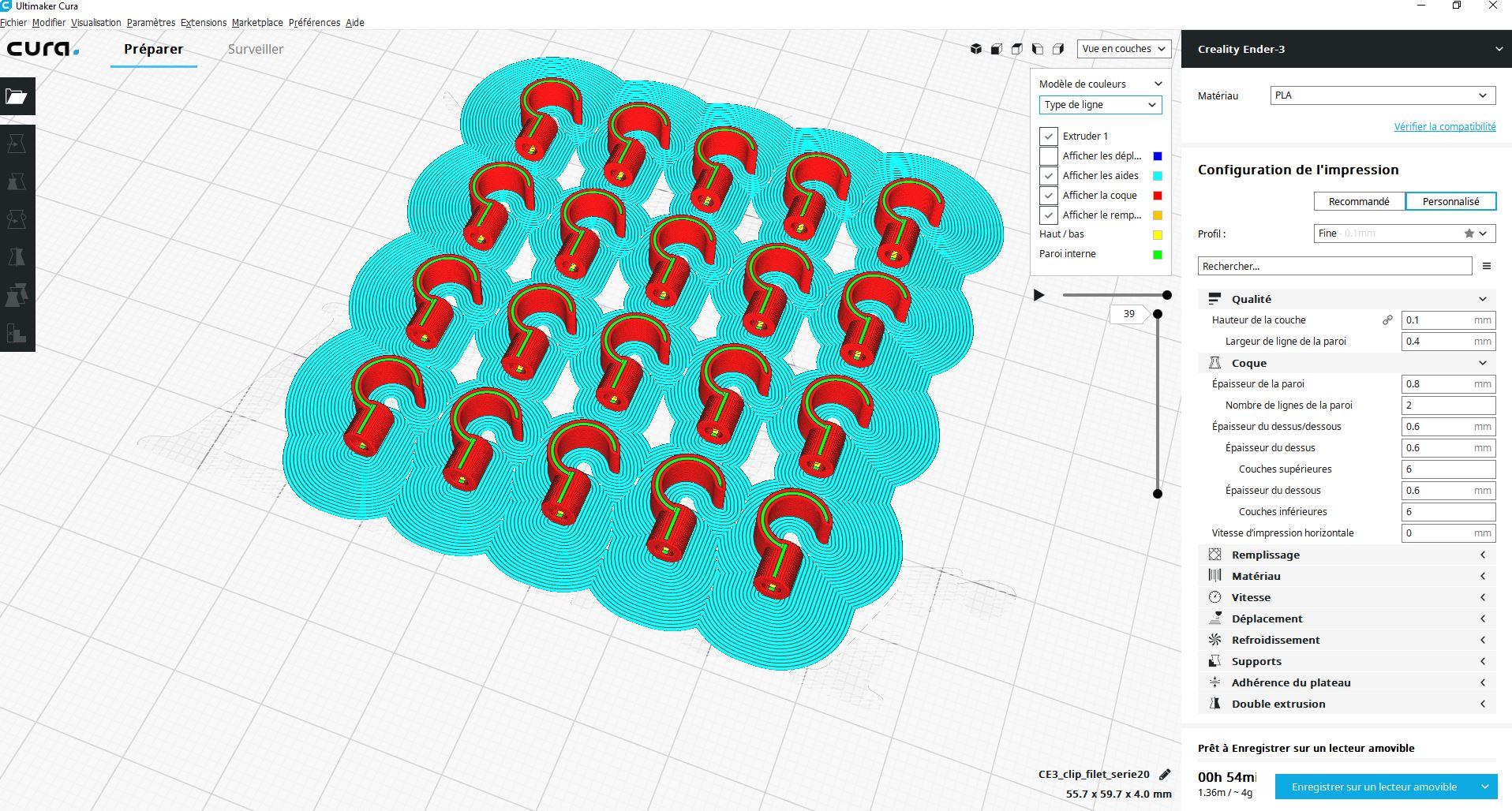The width and height of the screenshot is (1512, 811).
Task: Select the Per Model Settings tool
Action: tap(17, 295)
